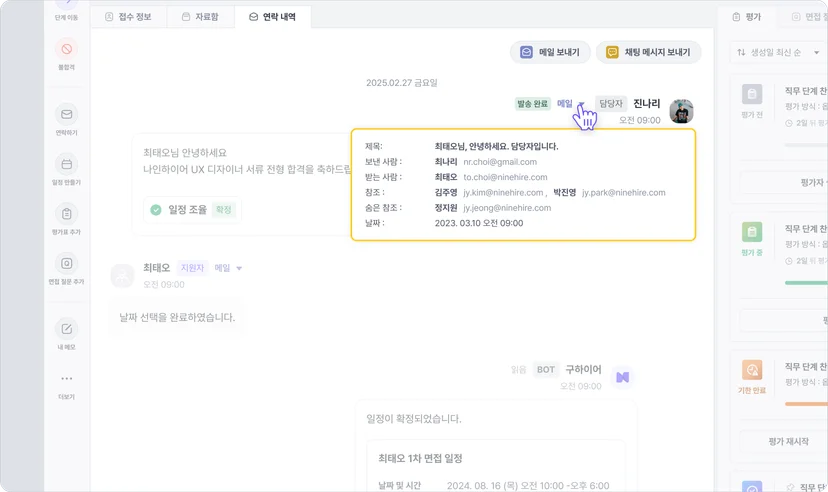The width and height of the screenshot is (828, 492).
Task: Click the green 평가 중 progress bar
Action: [806, 283]
